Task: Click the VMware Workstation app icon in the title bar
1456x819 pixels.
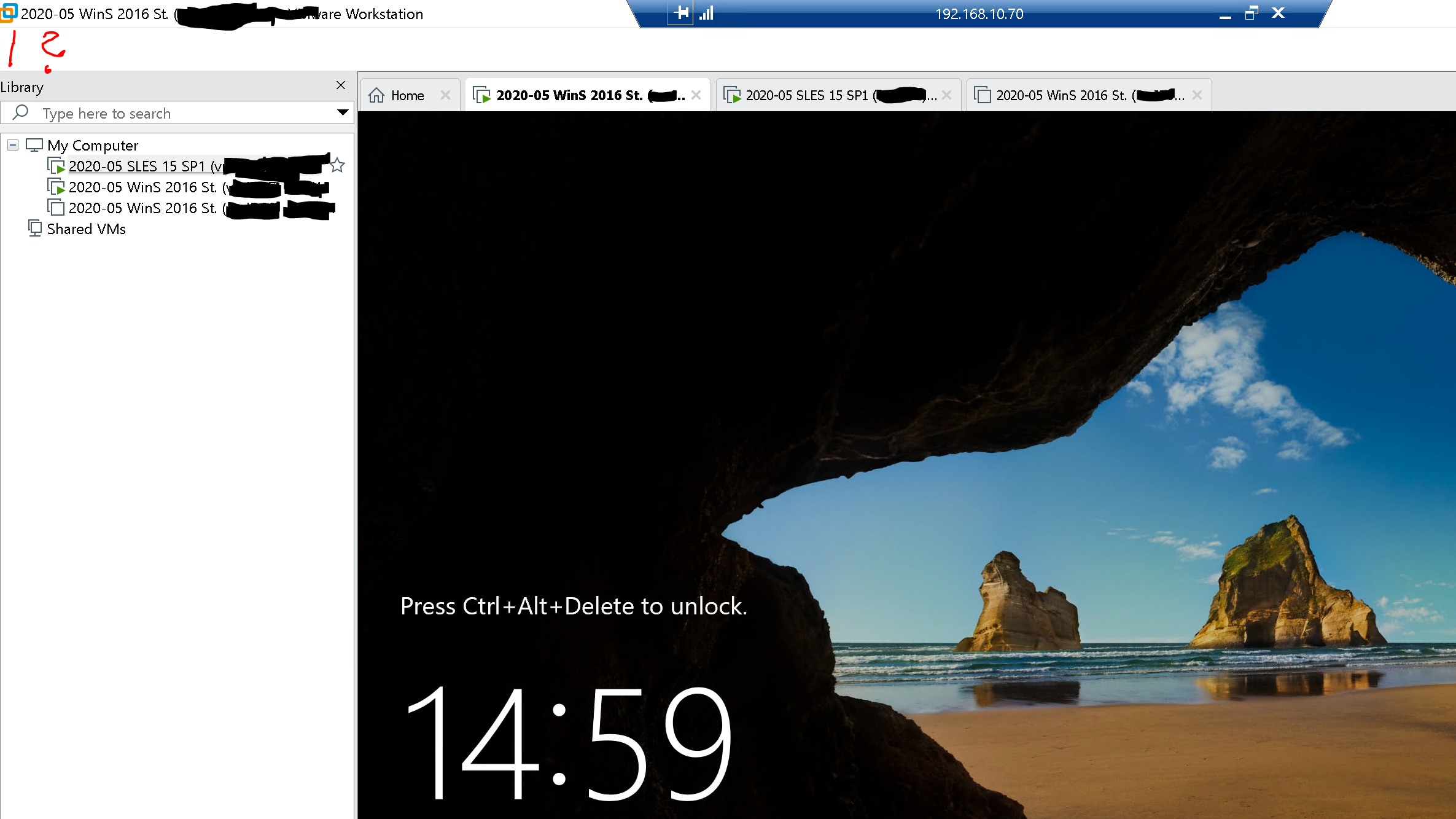Action: click(x=9, y=13)
